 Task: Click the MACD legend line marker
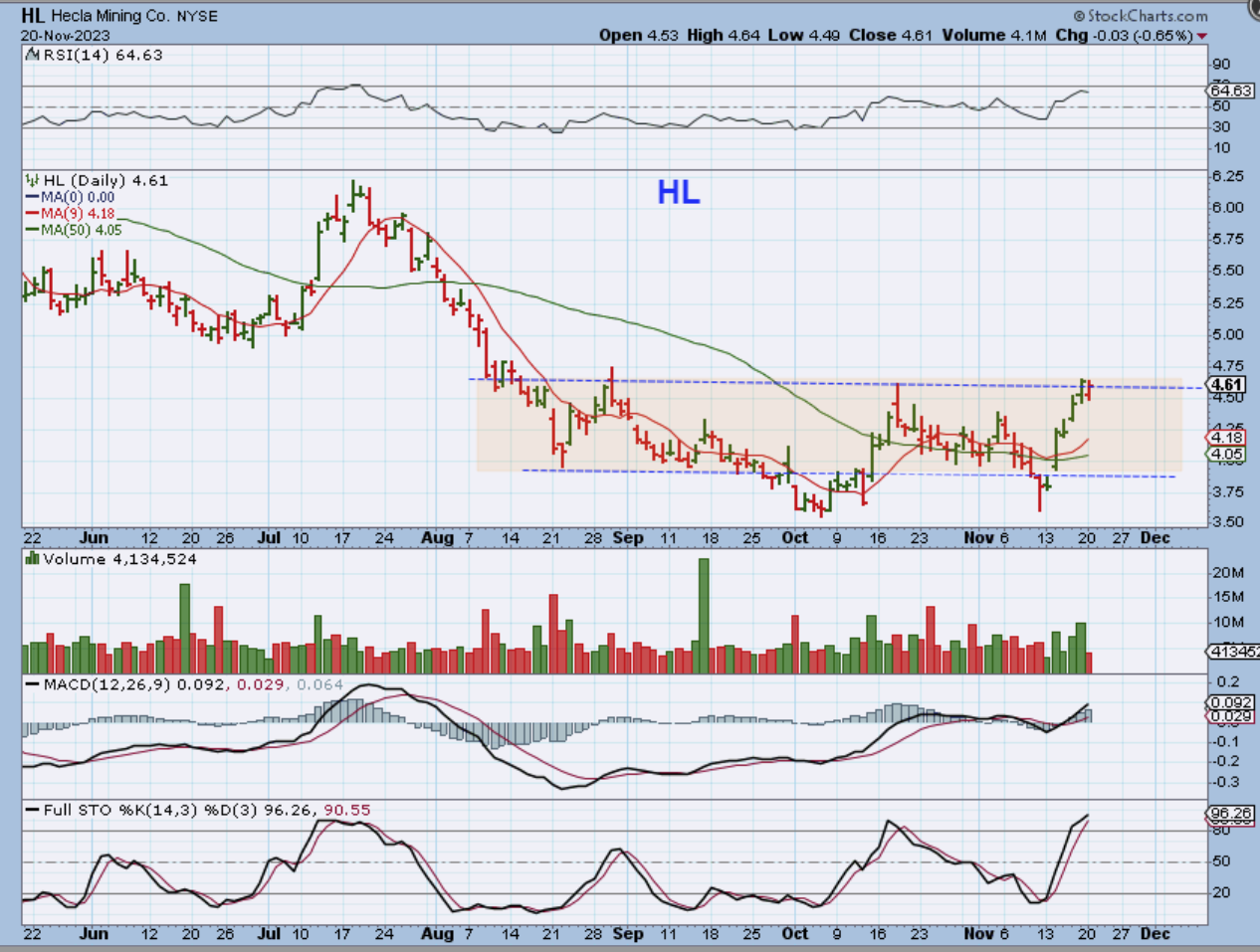coord(32,685)
